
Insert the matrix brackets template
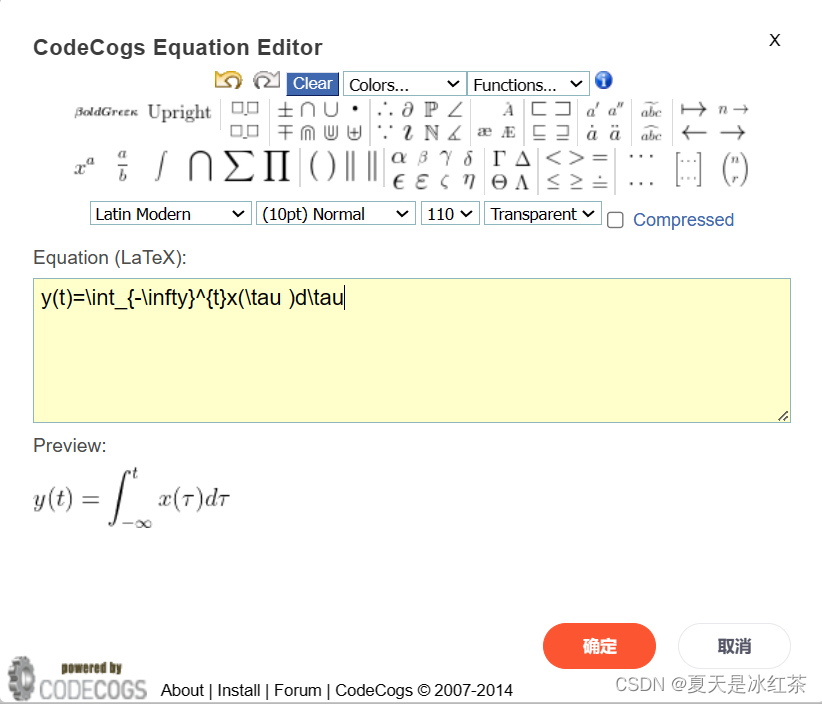688,170
